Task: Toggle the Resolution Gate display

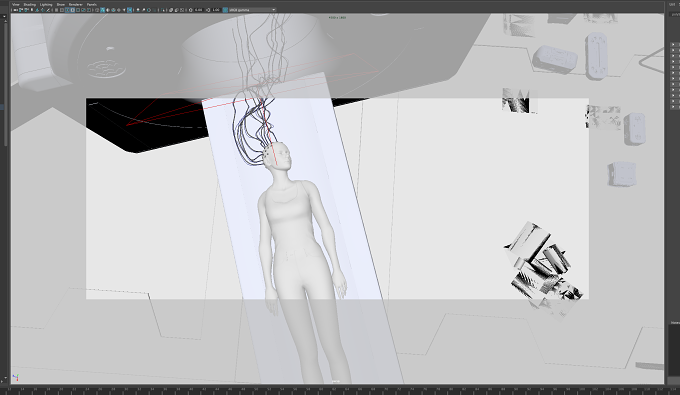Action: pos(67,10)
